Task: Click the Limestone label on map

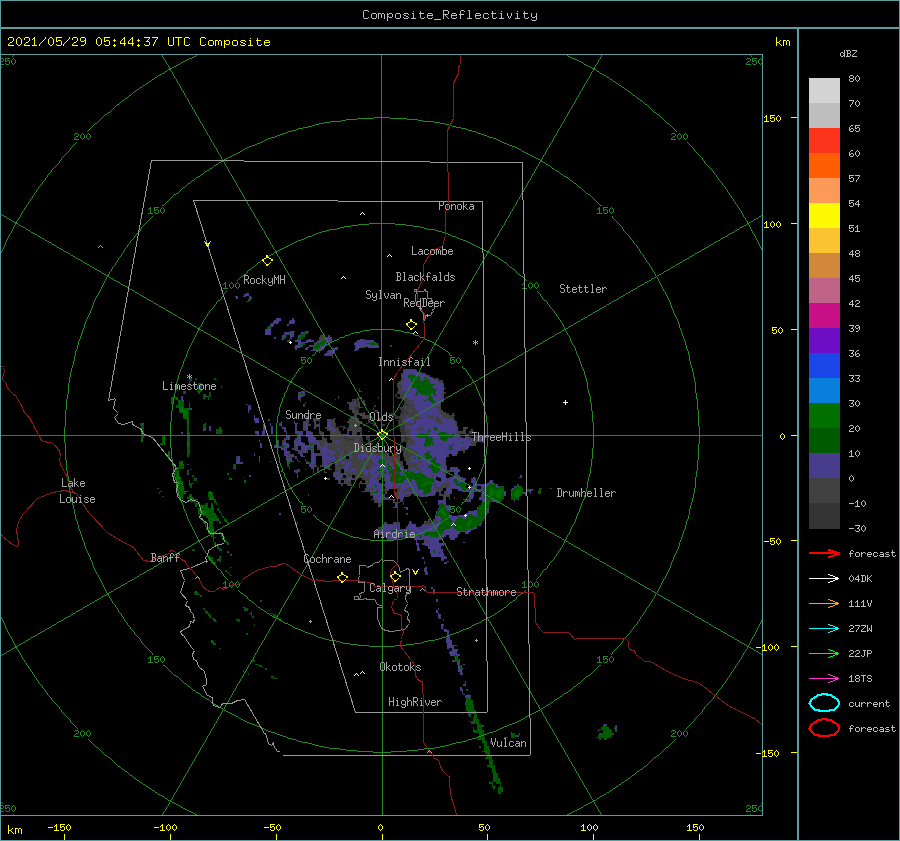Action: [189, 386]
